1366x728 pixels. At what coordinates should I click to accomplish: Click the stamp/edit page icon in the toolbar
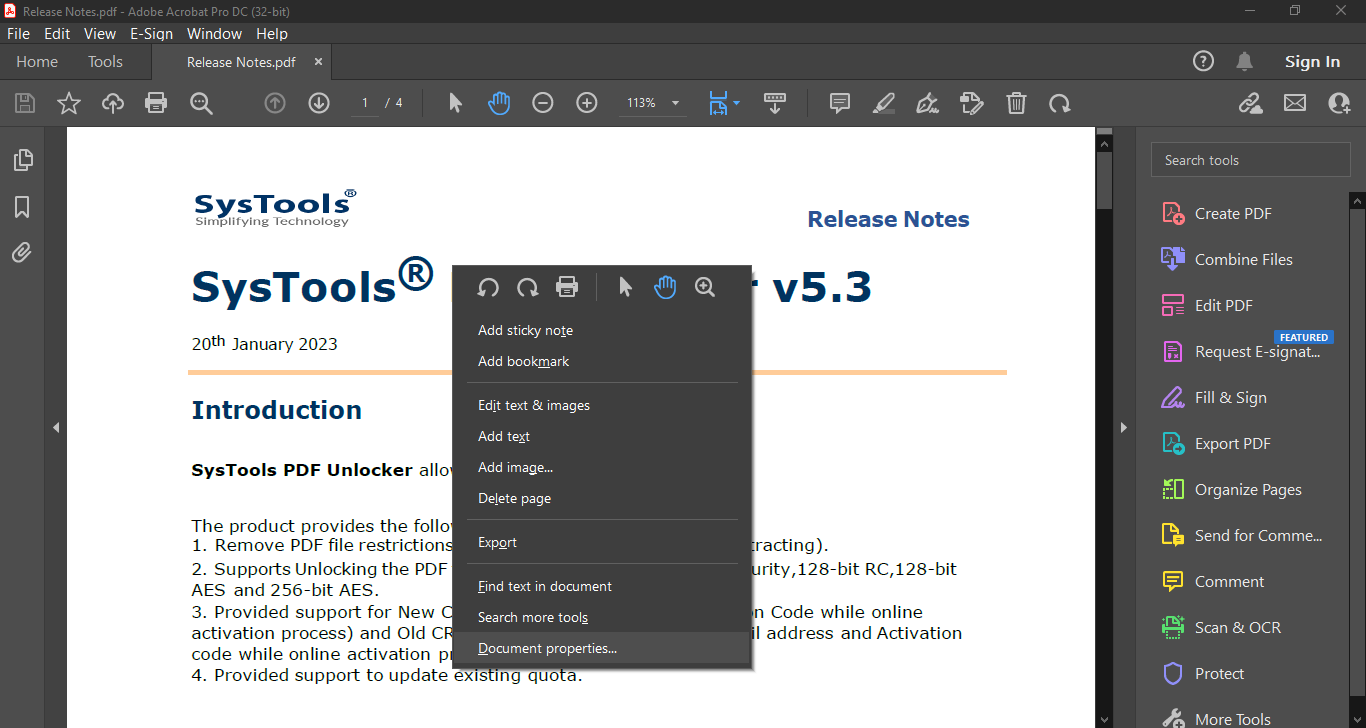[x=972, y=103]
